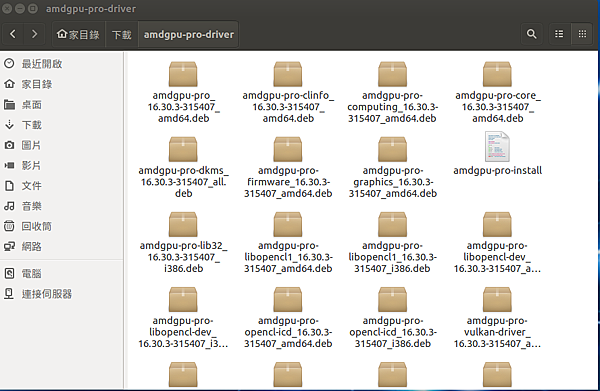Screen dimensions: 600x391
Task: Select the amdgpu-pro-graphics package icon
Action: pos(392,149)
